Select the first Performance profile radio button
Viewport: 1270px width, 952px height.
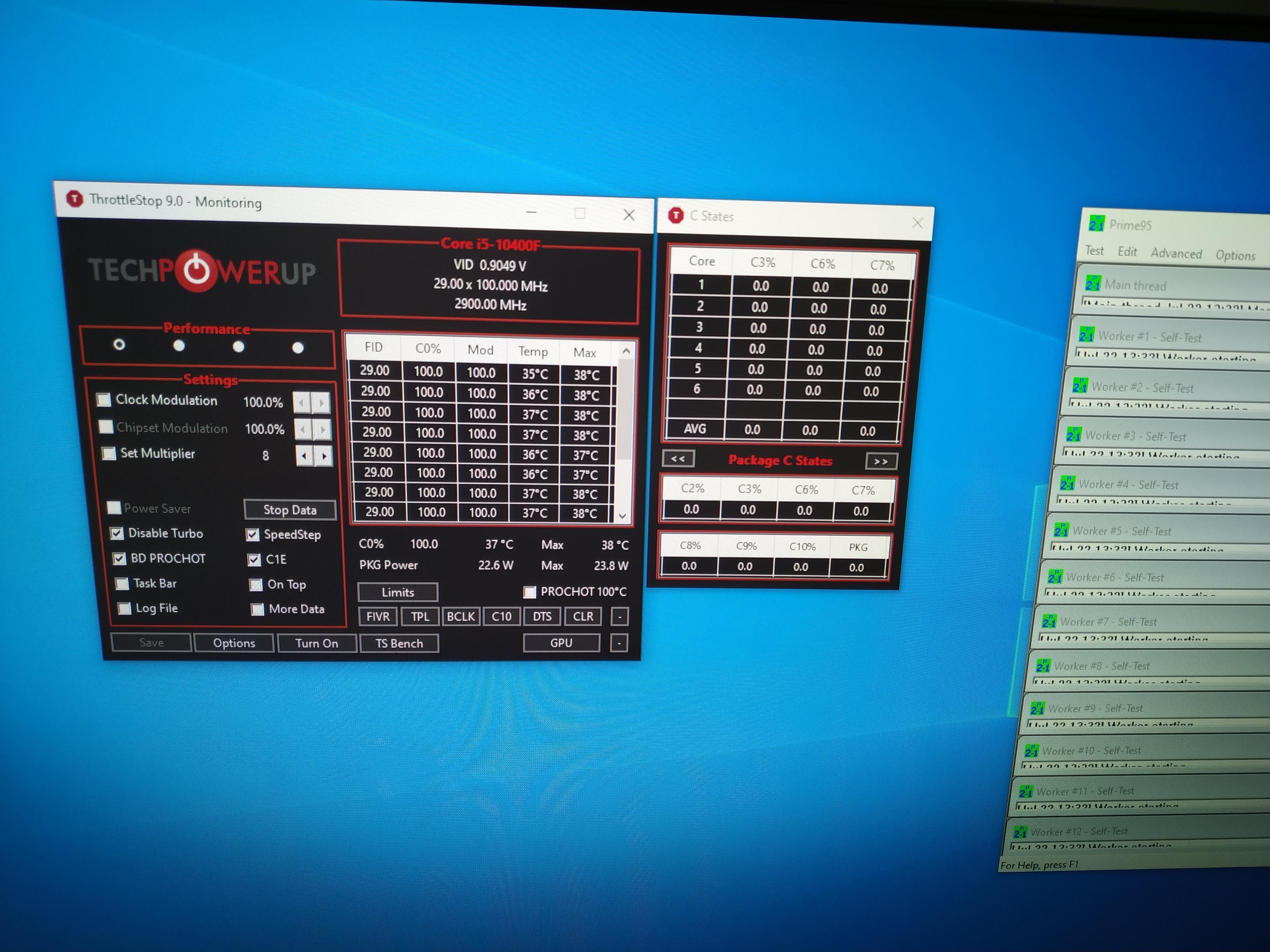119,344
